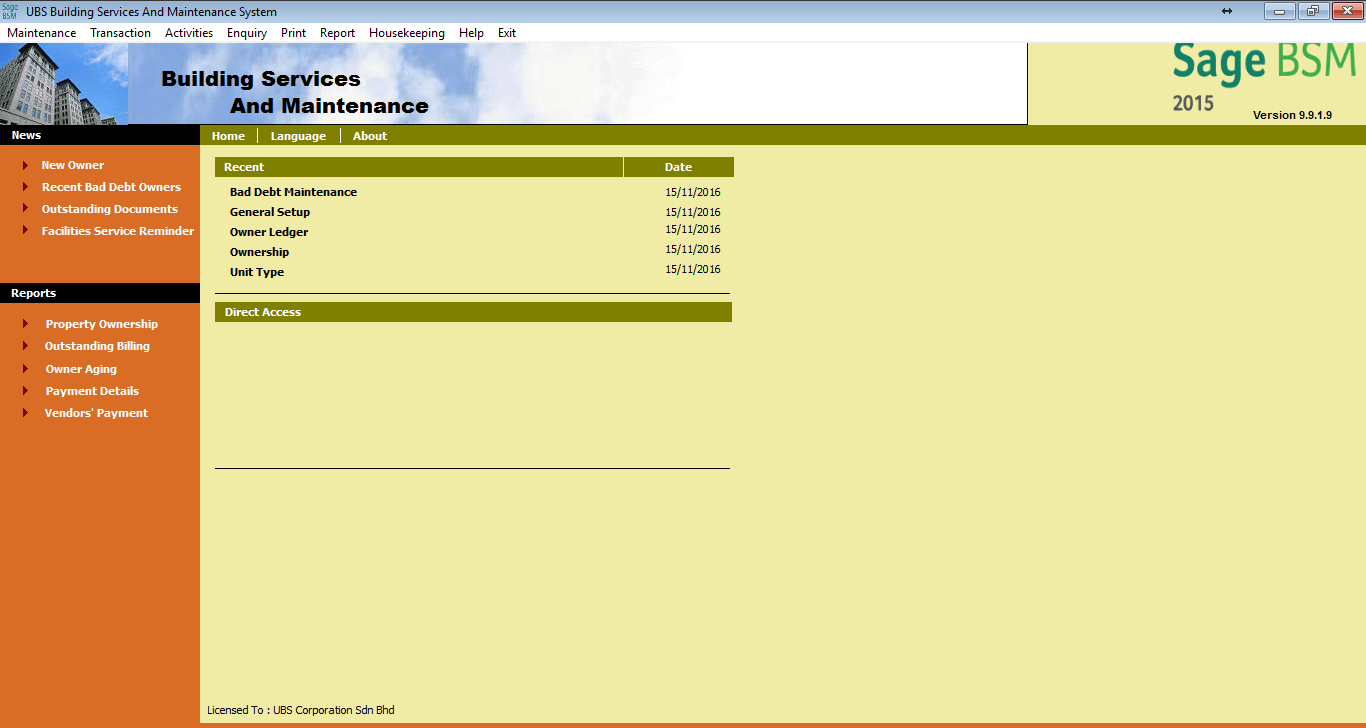
Task: Restore down the application window
Action: pyautogui.click(x=1312, y=11)
